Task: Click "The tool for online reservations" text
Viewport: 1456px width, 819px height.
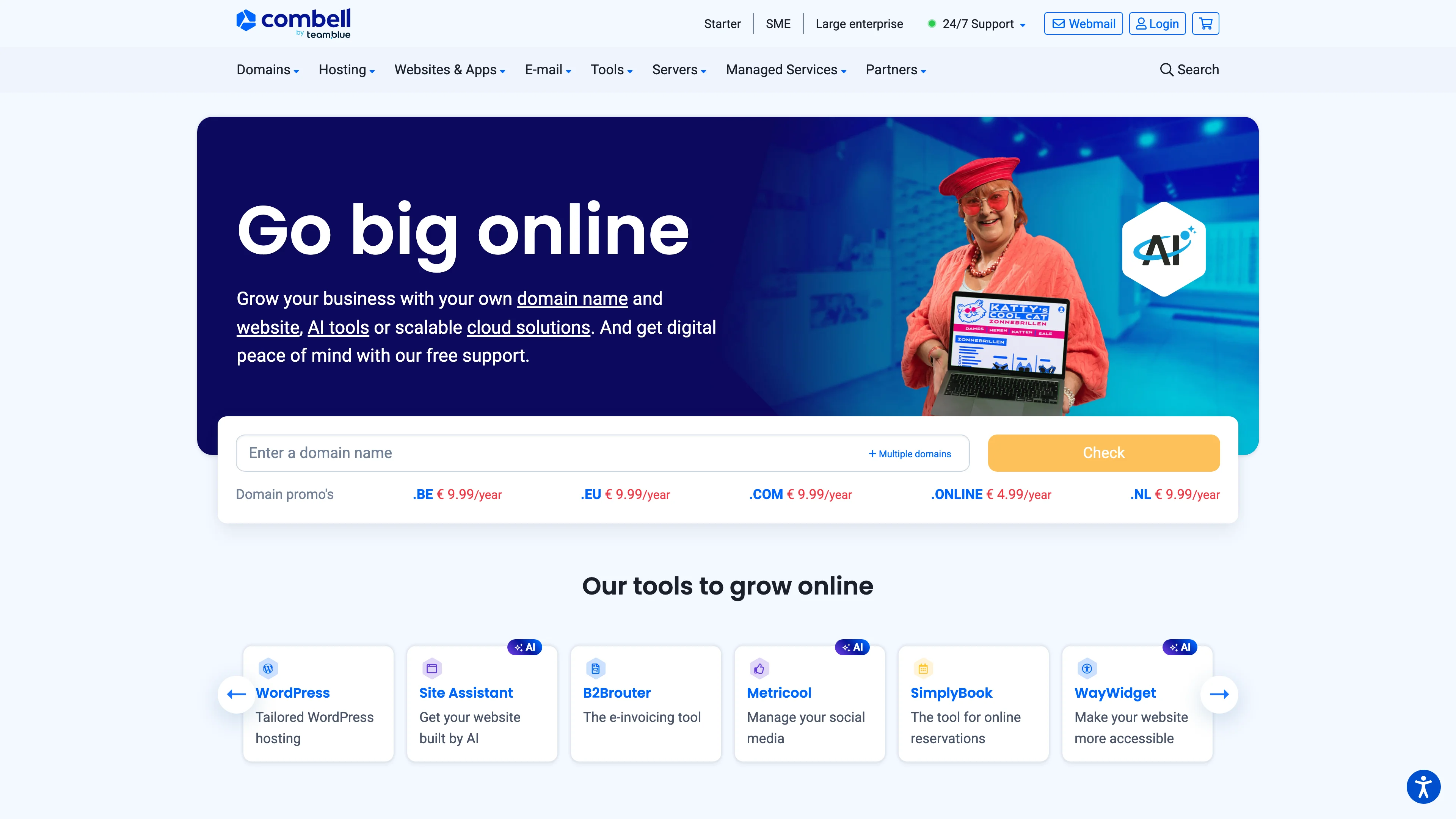Action: [965, 728]
